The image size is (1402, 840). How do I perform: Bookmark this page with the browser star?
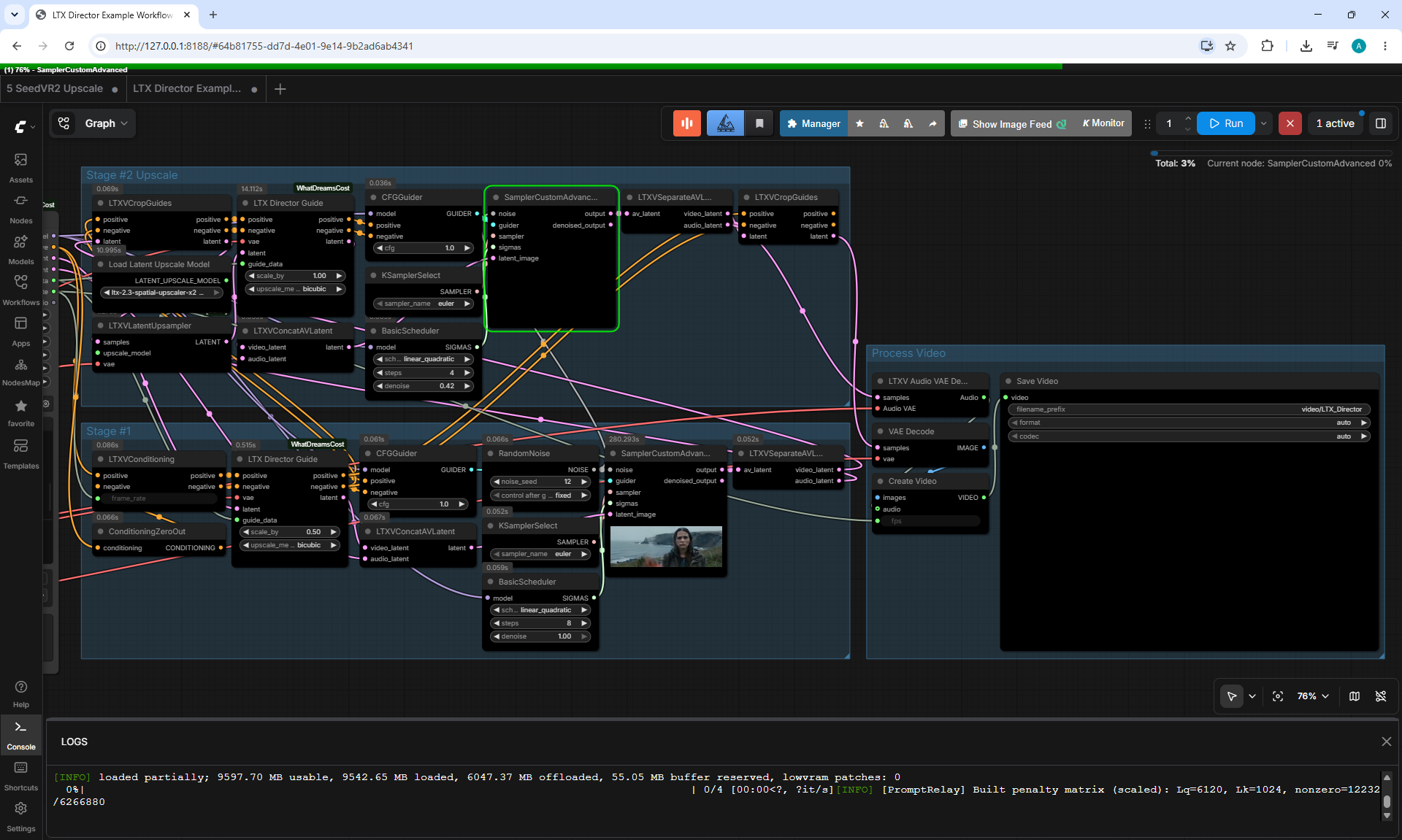point(1230,46)
